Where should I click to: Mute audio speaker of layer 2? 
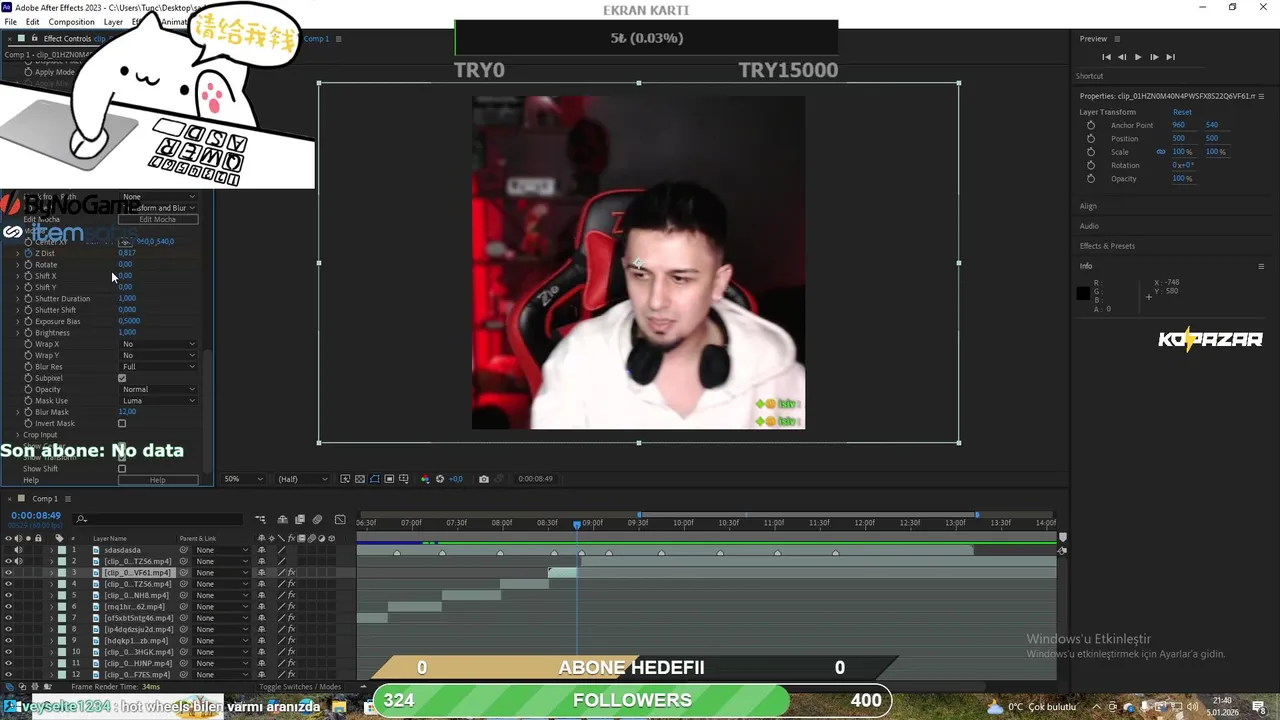(x=18, y=562)
